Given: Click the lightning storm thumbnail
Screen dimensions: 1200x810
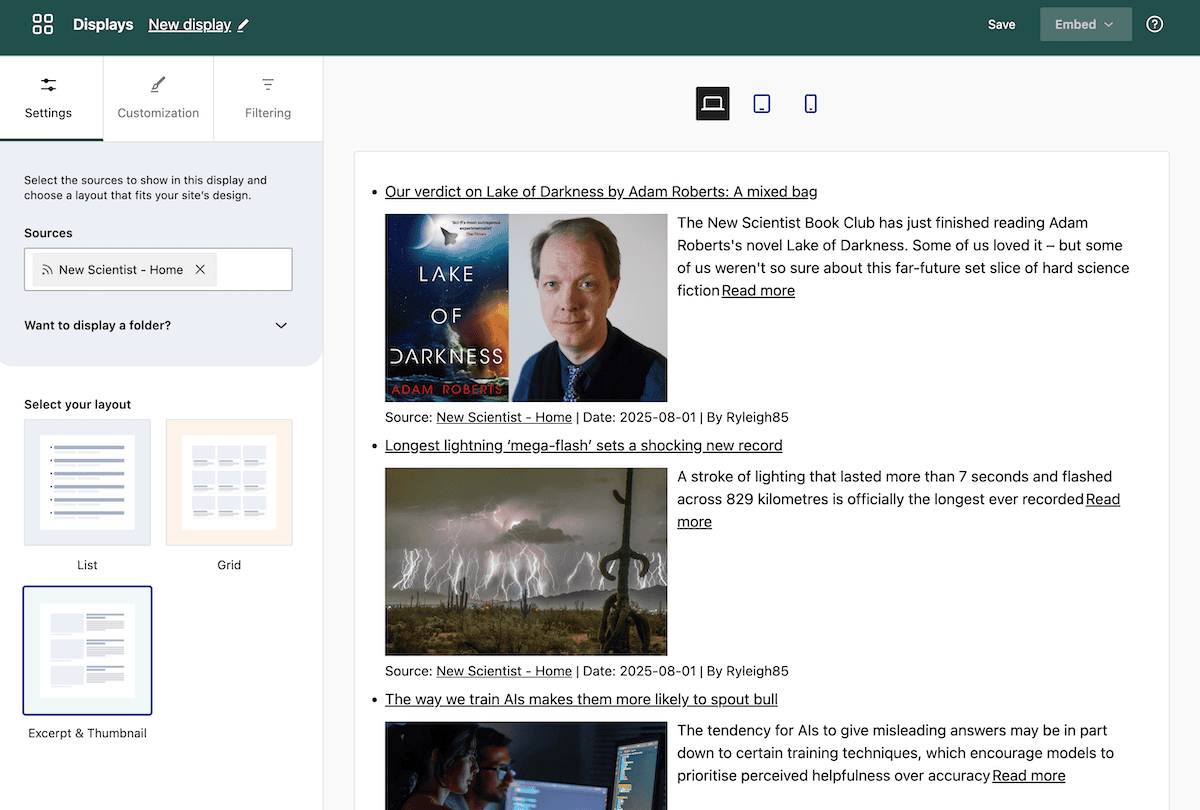Looking at the screenshot, I should click(x=526, y=562).
